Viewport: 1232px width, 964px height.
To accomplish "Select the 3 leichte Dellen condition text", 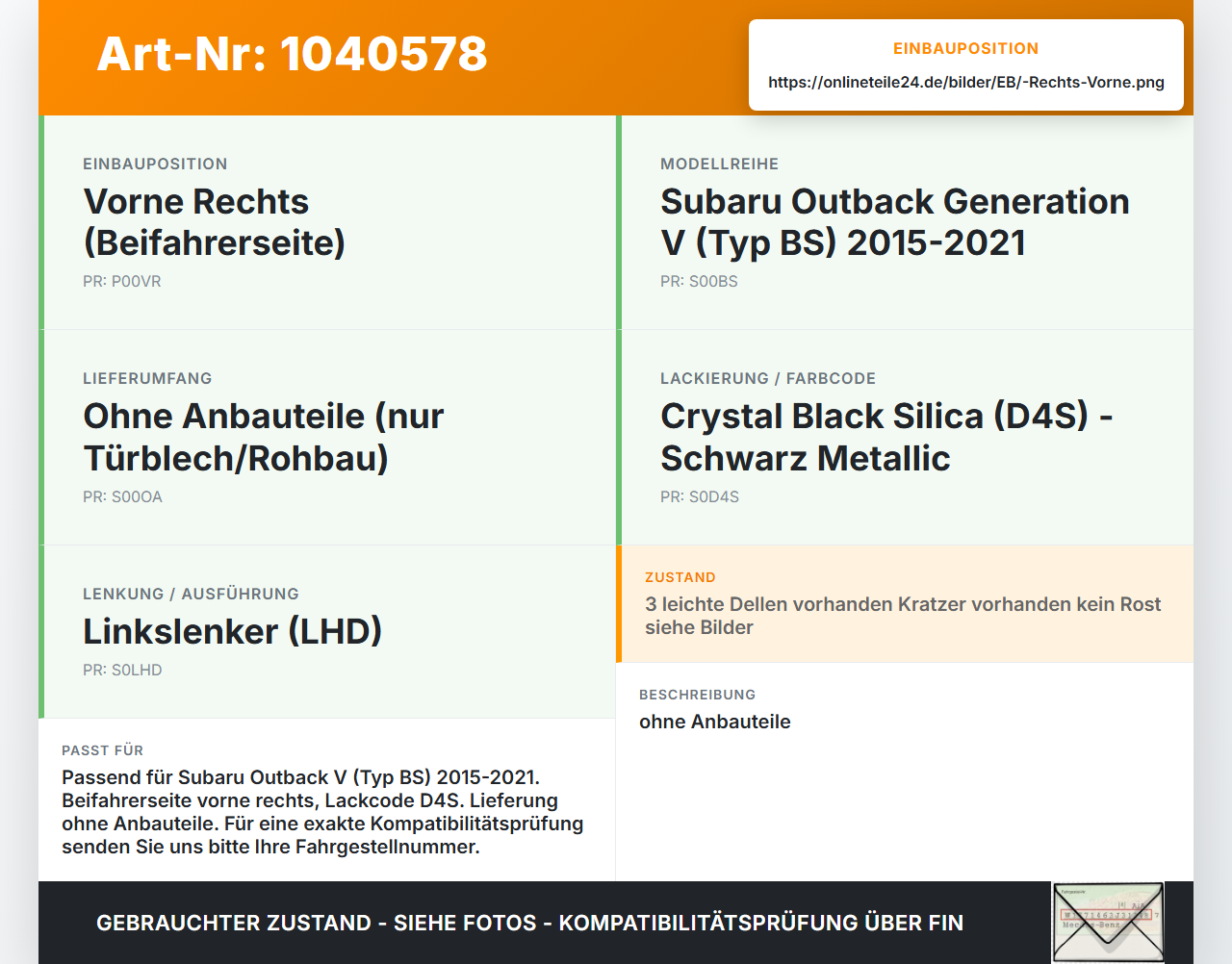I will click(903, 616).
